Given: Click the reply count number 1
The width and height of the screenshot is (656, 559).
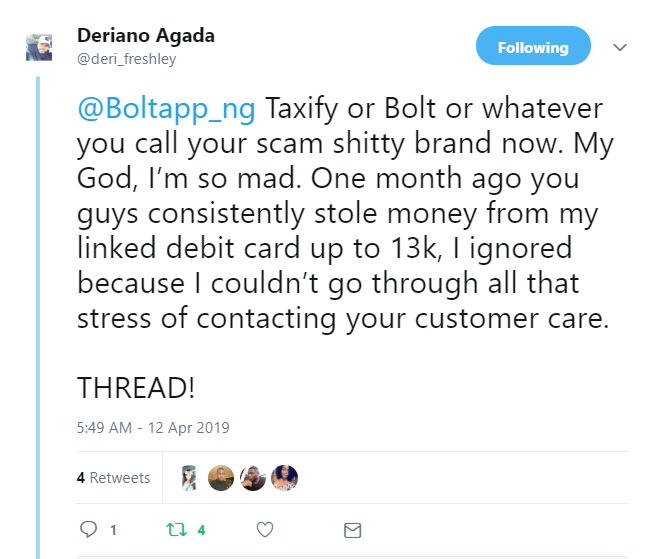Looking at the screenshot, I should (x=113, y=531).
